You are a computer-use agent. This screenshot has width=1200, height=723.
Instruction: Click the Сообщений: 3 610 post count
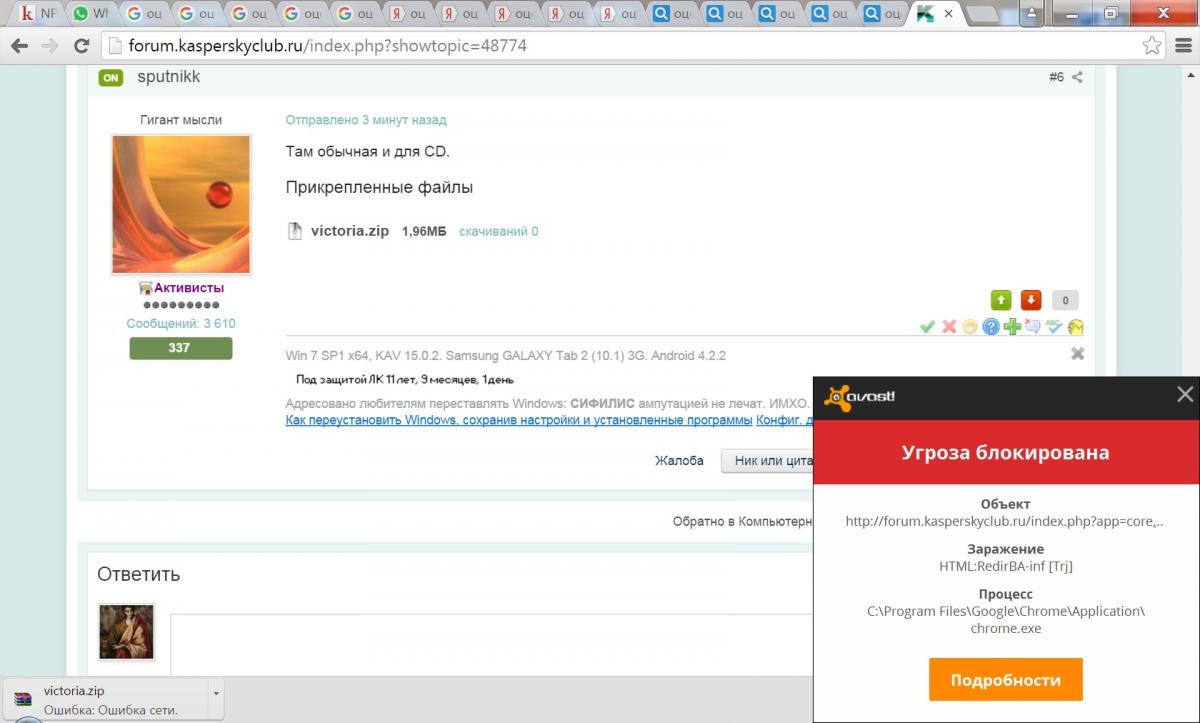click(x=181, y=324)
